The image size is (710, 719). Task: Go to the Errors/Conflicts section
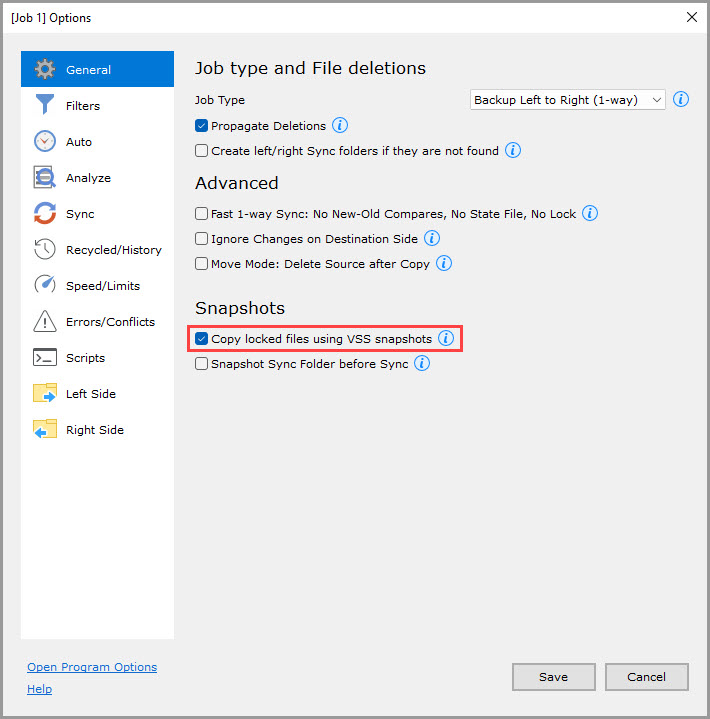coord(110,322)
